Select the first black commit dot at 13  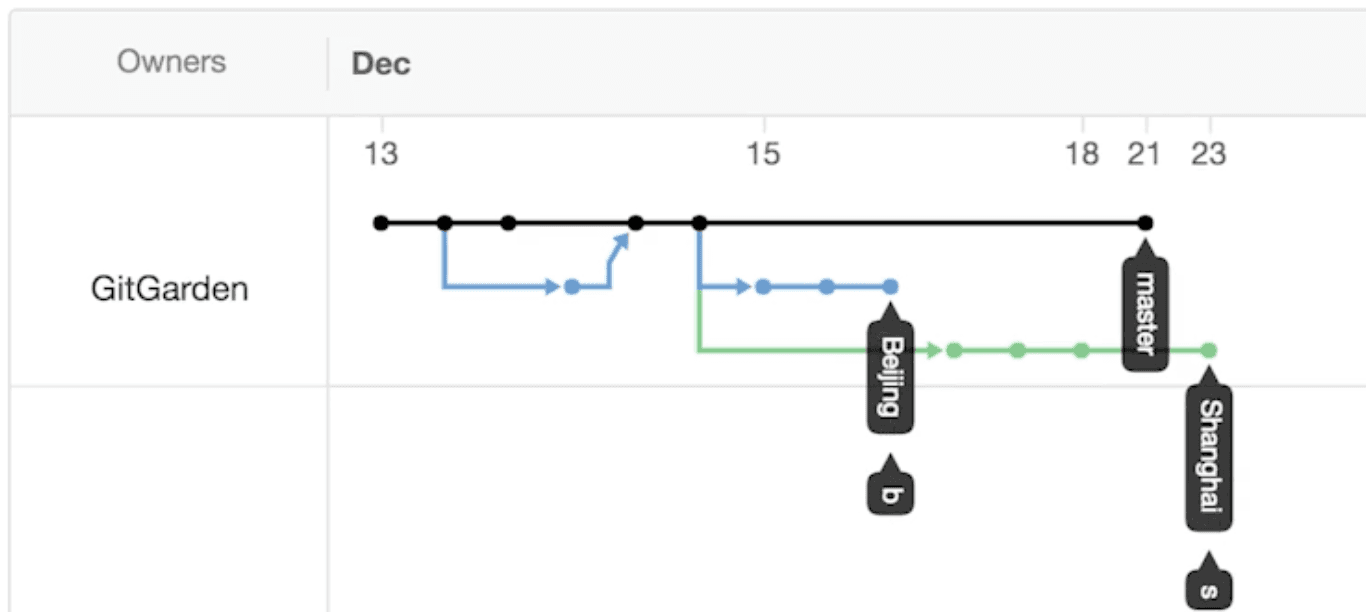pyautogui.click(x=381, y=223)
